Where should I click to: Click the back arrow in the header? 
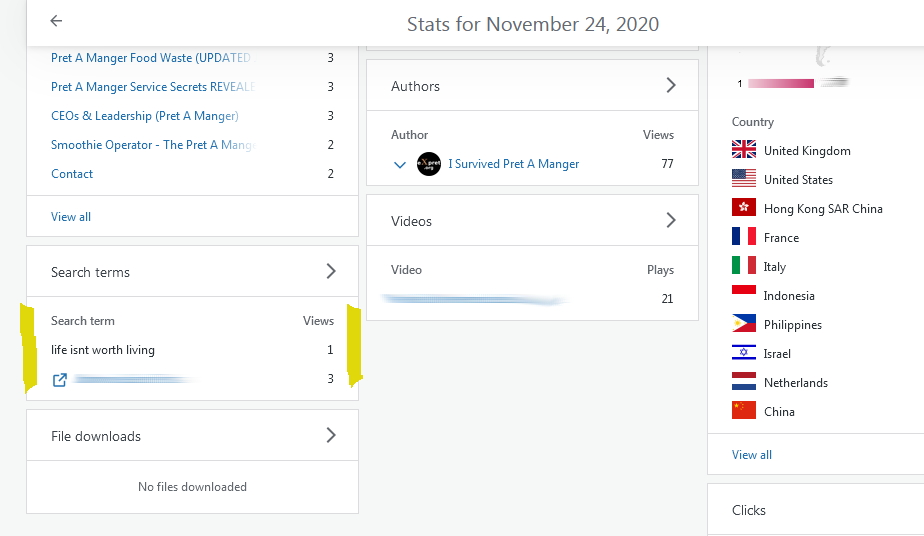pyautogui.click(x=56, y=21)
